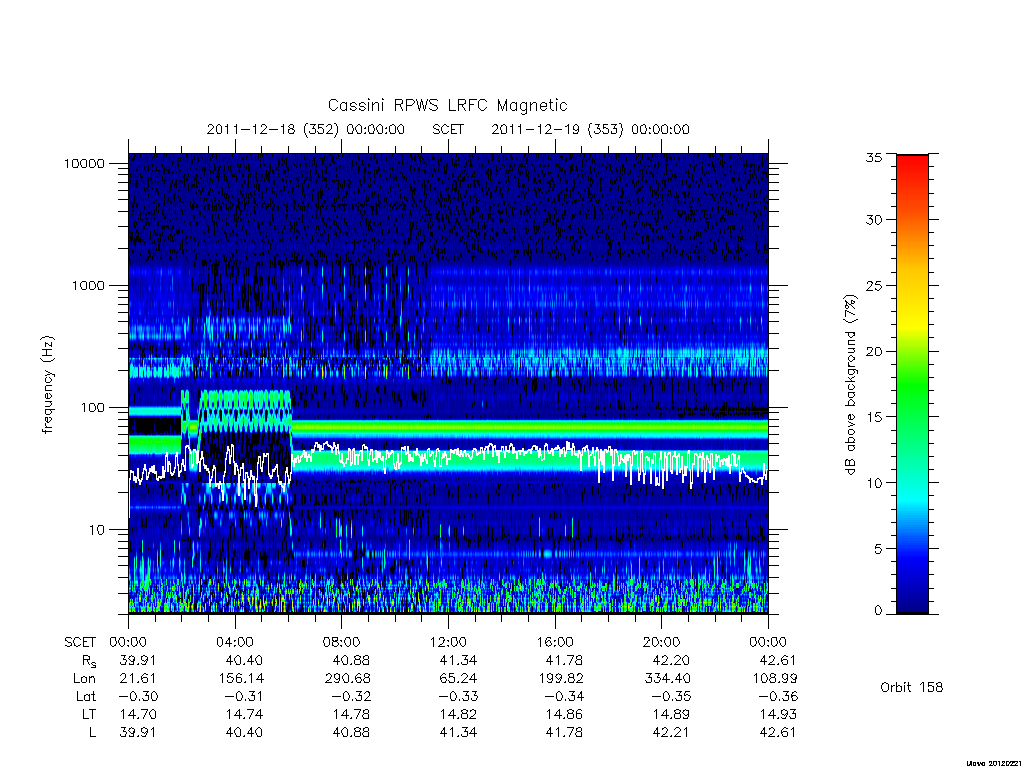Click the Rs value 41.34
1024x768 pixels.
pos(458,660)
